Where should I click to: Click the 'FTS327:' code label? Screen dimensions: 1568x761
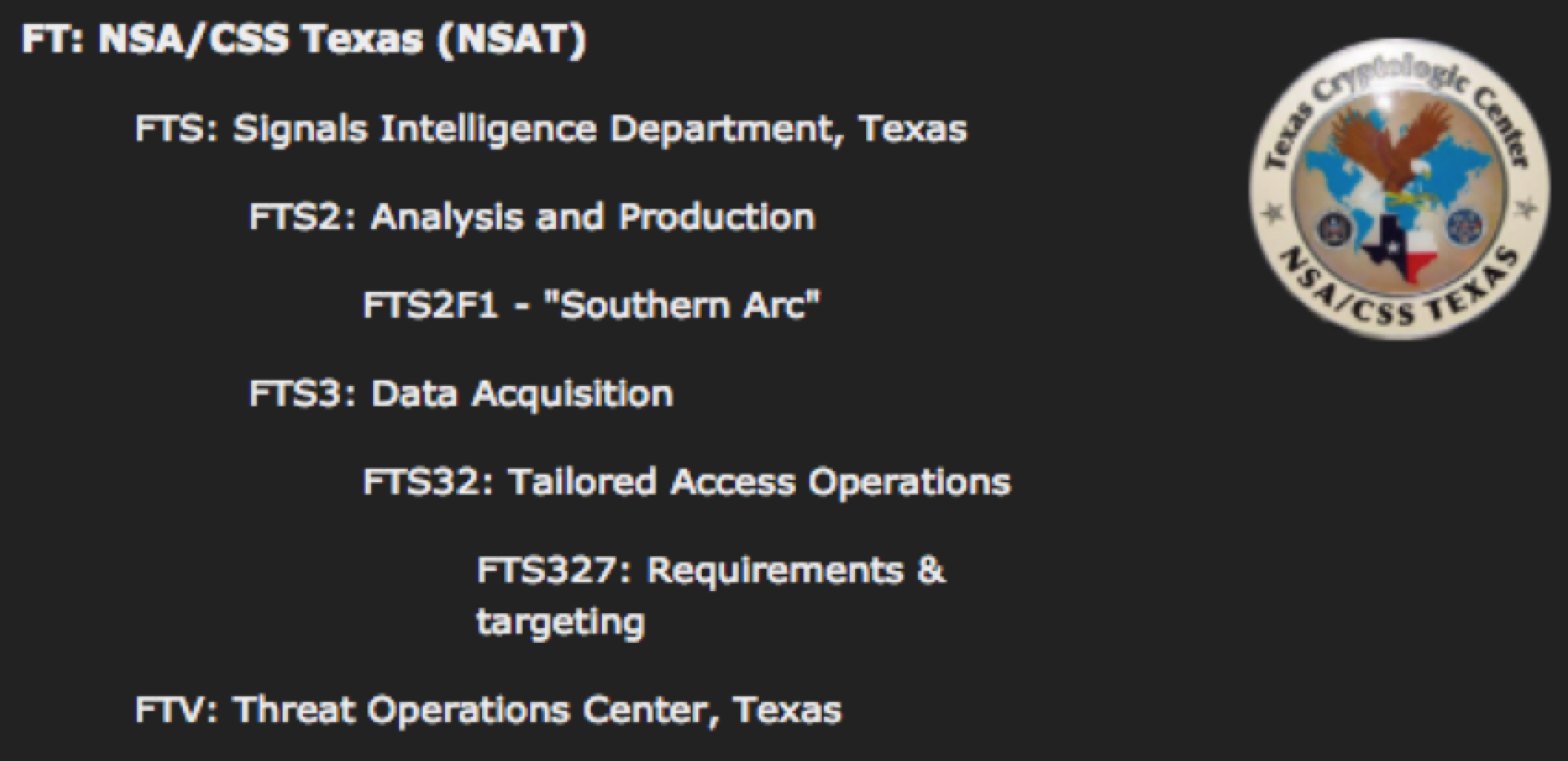click(x=554, y=570)
